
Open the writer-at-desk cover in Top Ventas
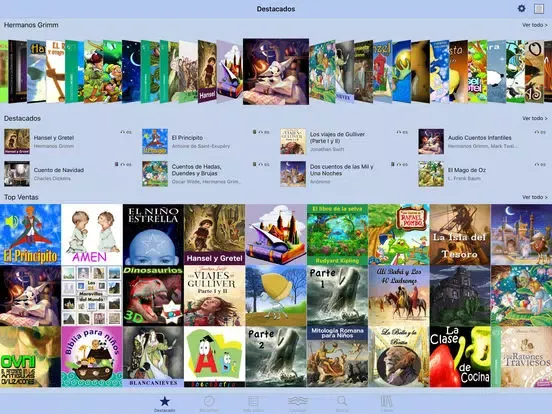(30, 296)
